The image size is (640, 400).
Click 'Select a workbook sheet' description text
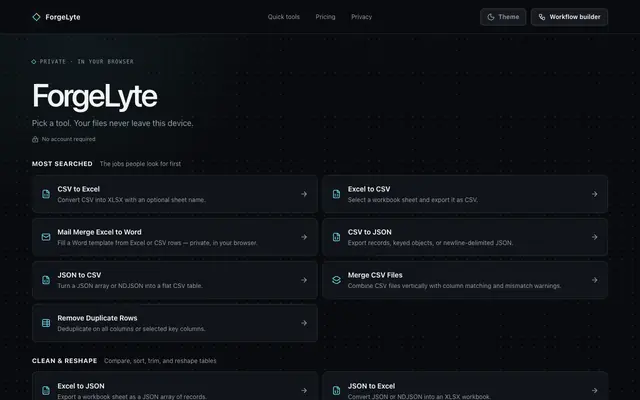[x=413, y=200]
